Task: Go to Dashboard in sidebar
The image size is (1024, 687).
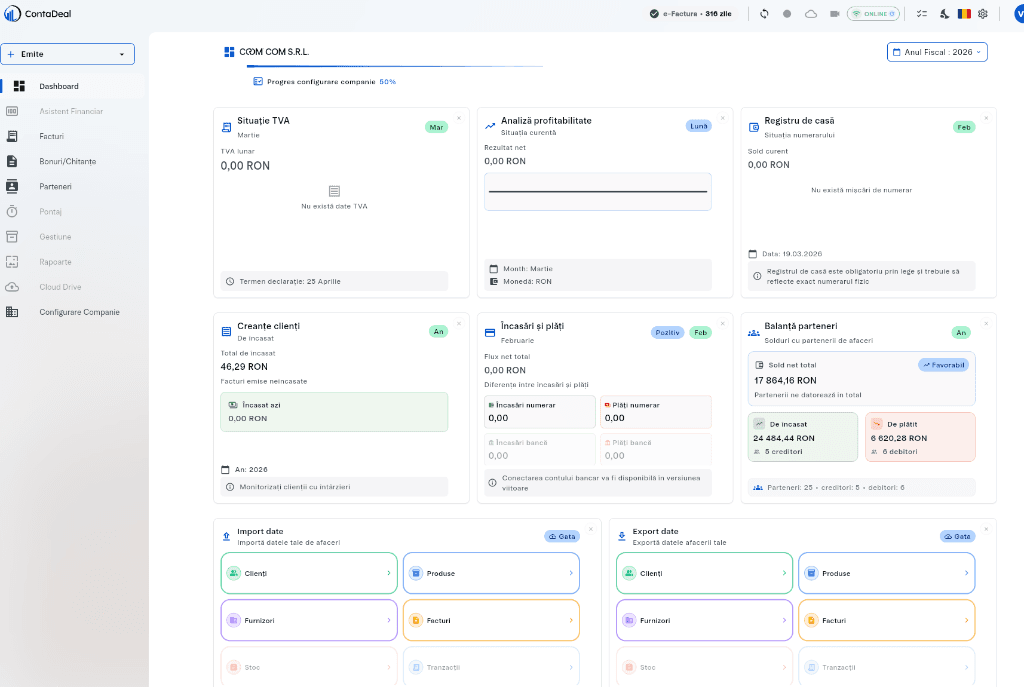Action: (72, 86)
